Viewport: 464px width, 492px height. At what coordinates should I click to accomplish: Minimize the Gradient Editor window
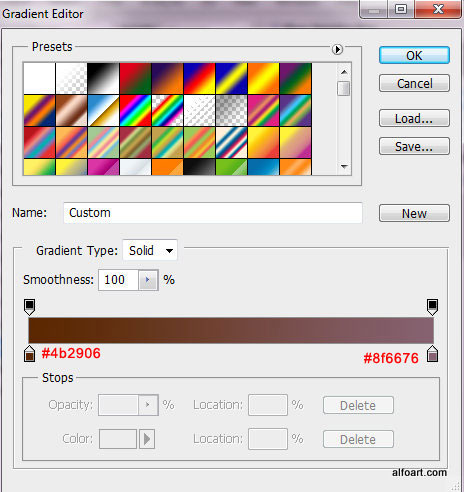coord(374,9)
